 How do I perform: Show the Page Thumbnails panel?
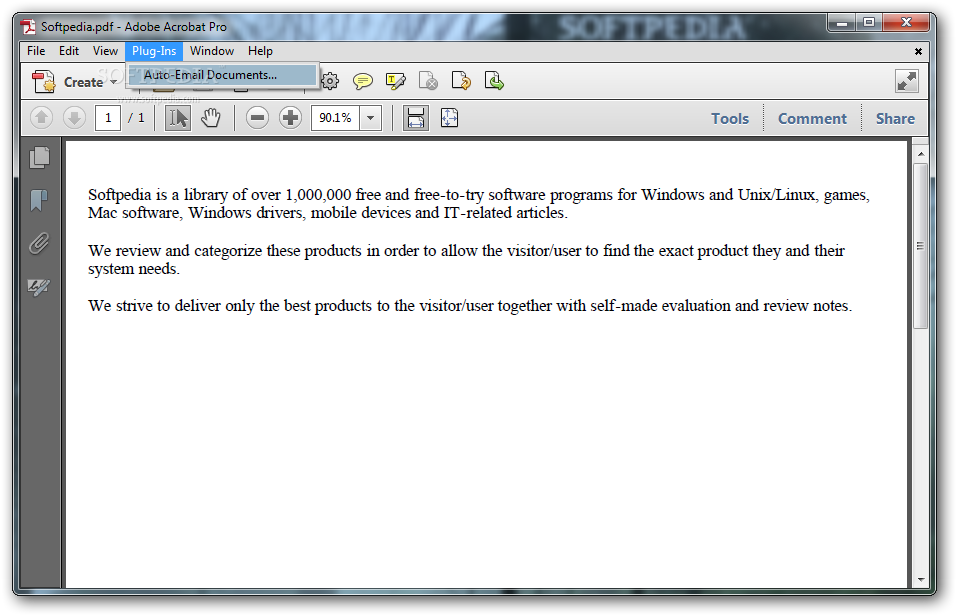click(39, 158)
